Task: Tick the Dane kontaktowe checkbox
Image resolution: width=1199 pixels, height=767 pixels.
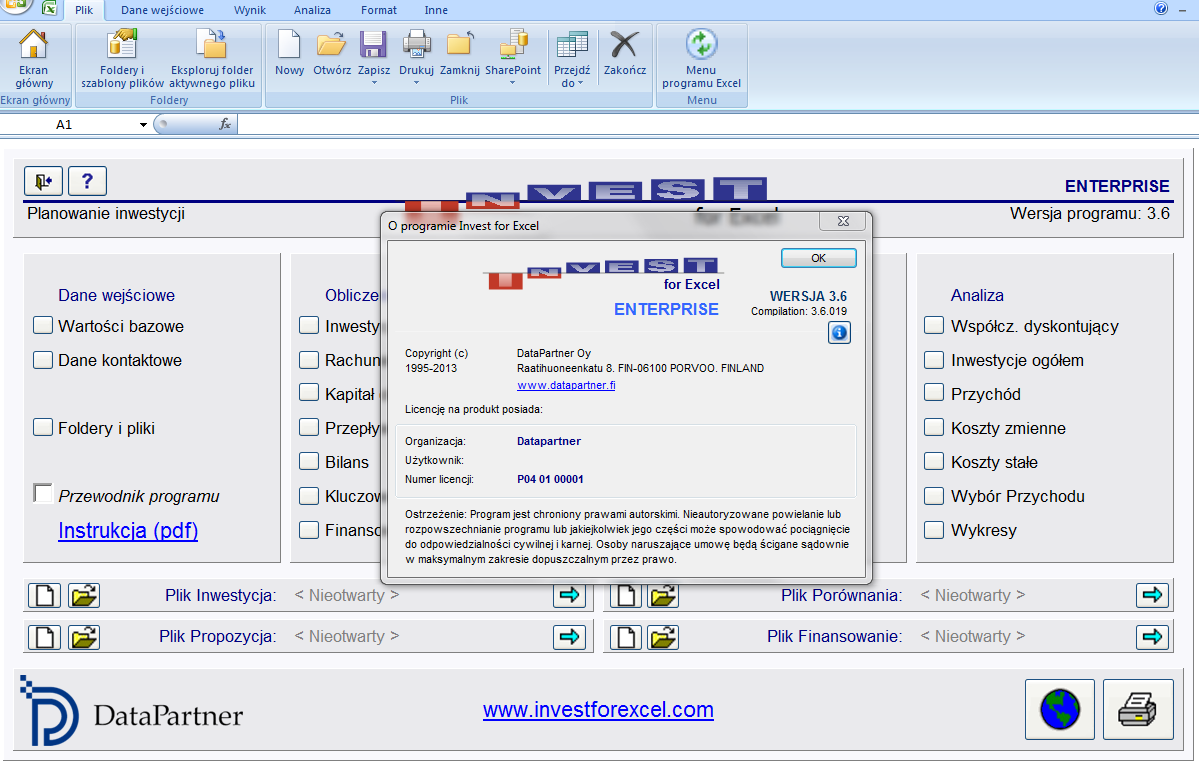Action: click(x=43, y=360)
